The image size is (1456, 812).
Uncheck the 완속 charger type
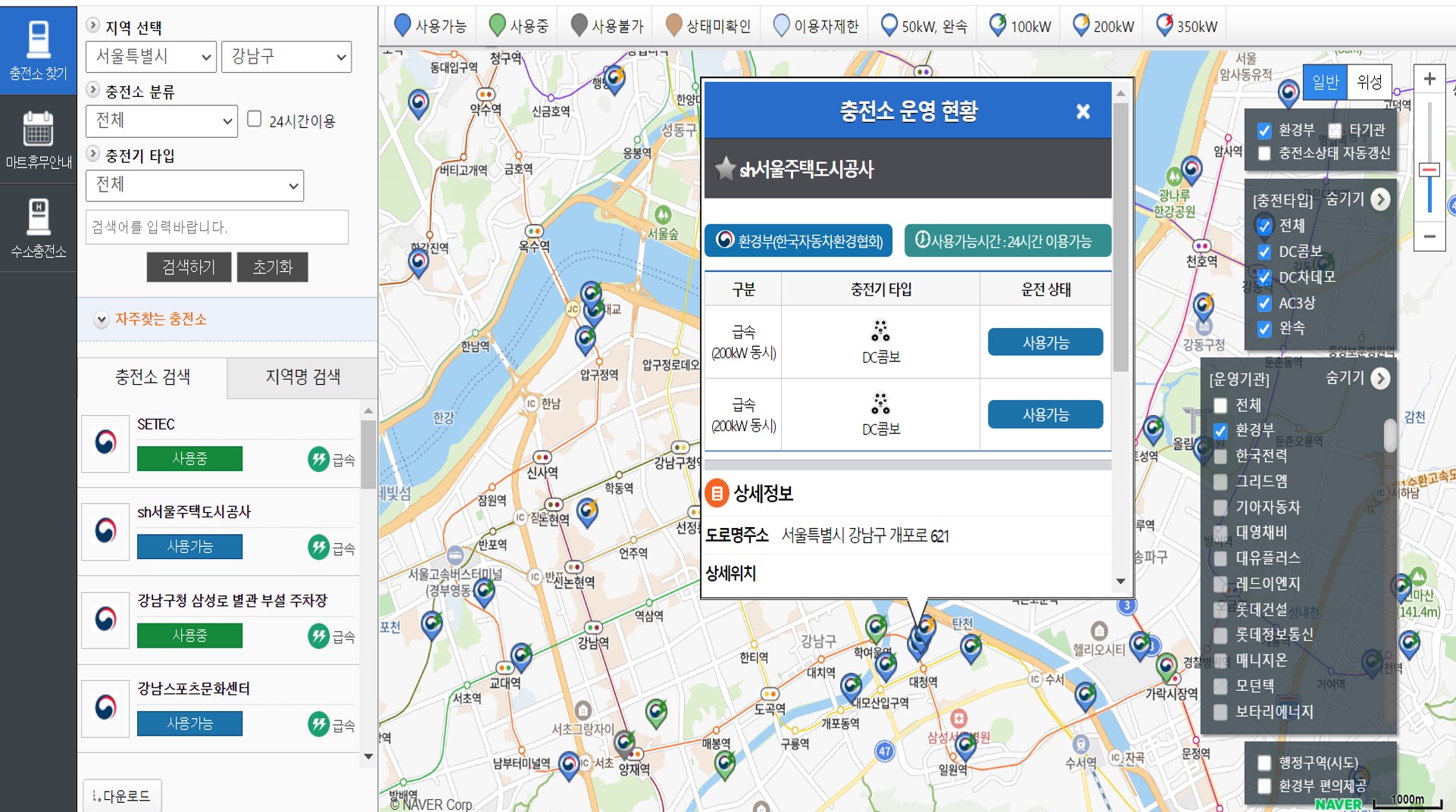[x=1264, y=329]
